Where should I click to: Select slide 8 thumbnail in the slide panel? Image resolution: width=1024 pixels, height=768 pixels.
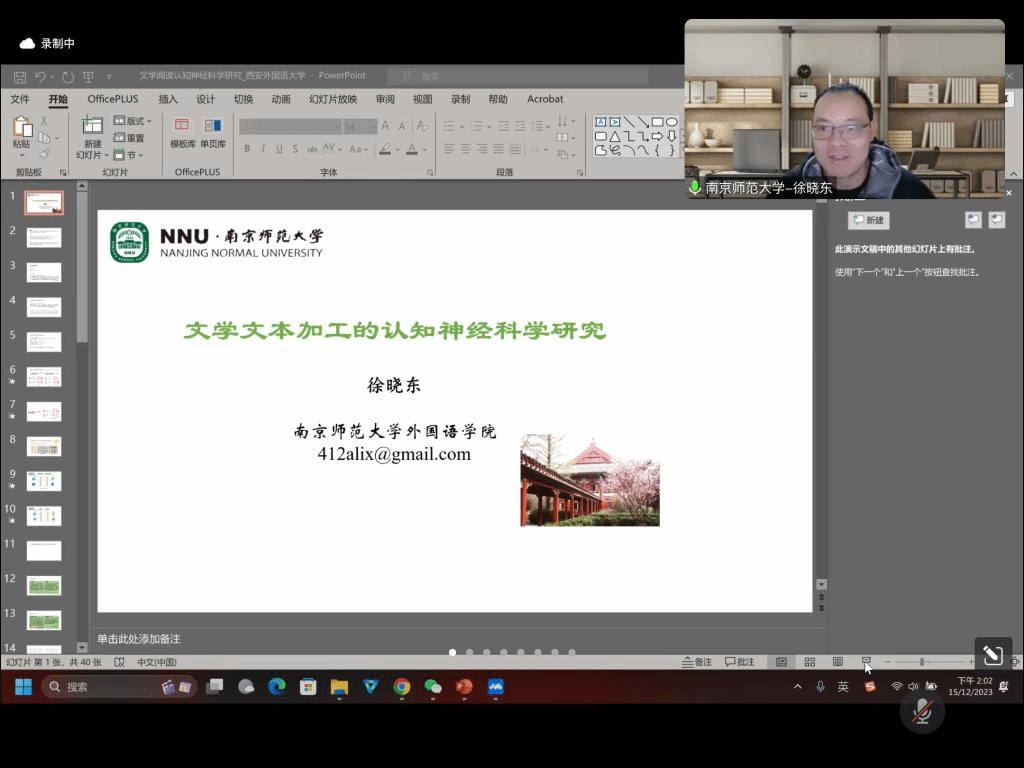coord(44,446)
